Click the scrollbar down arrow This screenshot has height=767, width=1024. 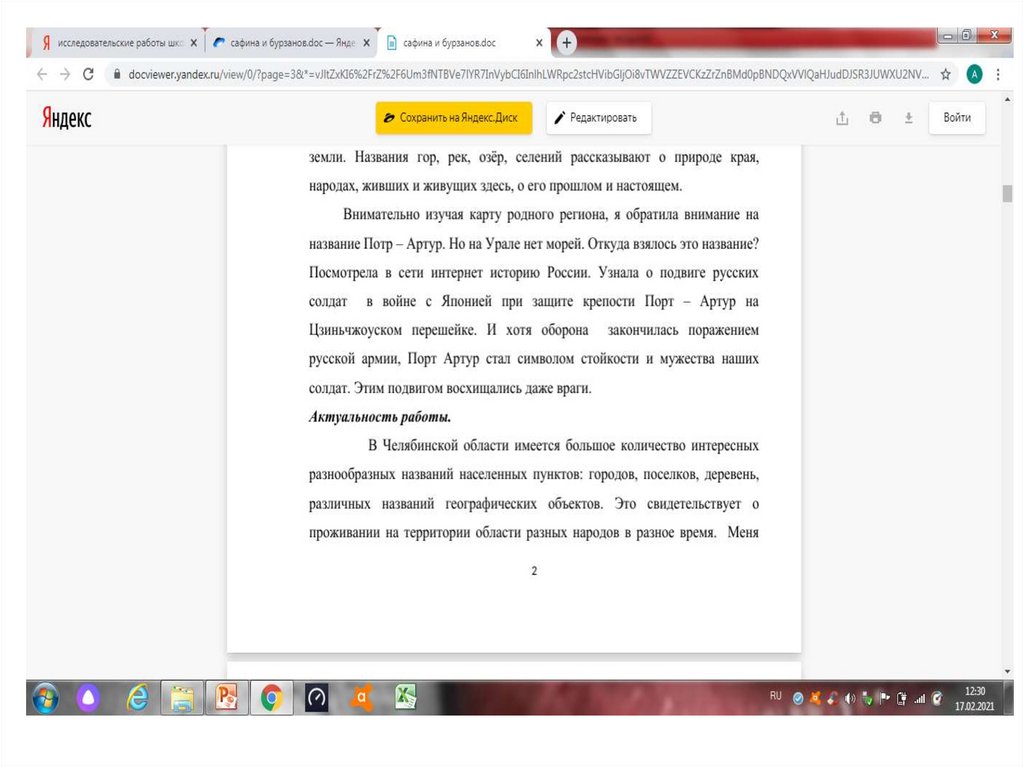(1007, 672)
